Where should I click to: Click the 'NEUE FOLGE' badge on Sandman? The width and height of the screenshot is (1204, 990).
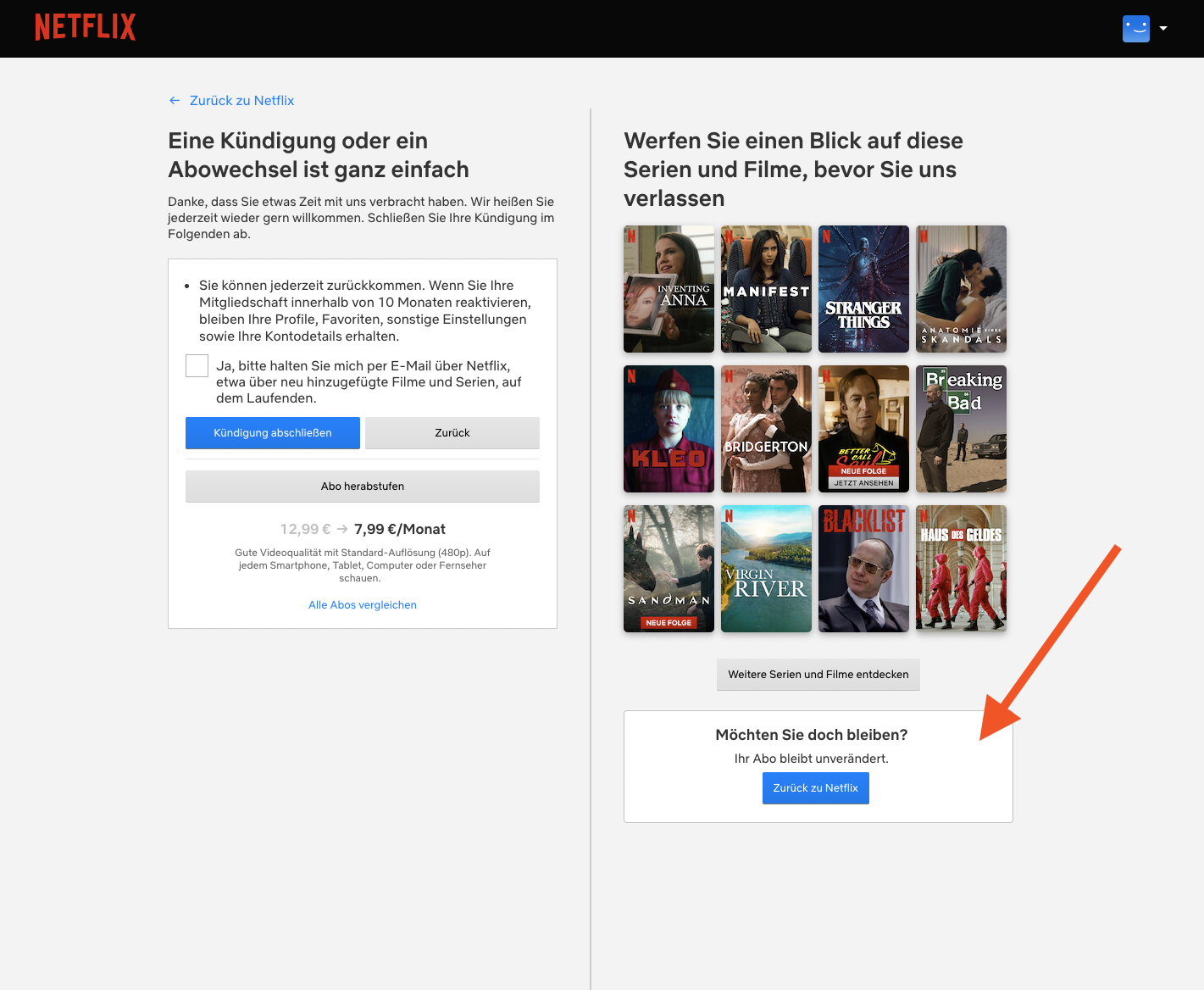click(x=669, y=623)
